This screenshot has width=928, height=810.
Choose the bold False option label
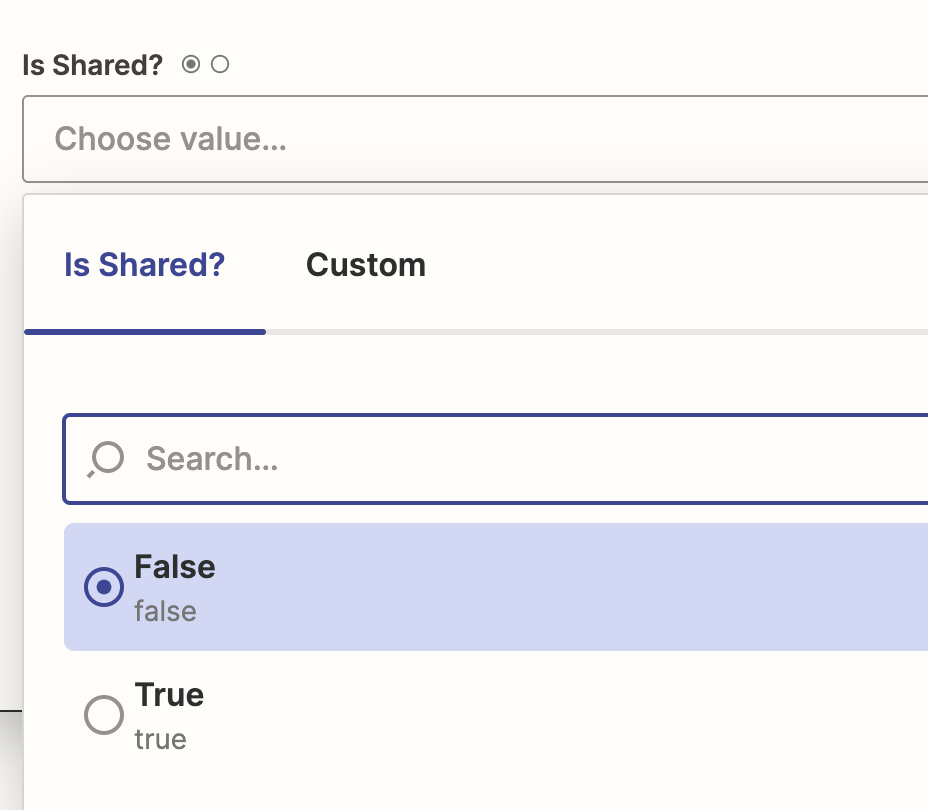pos(175,567)
